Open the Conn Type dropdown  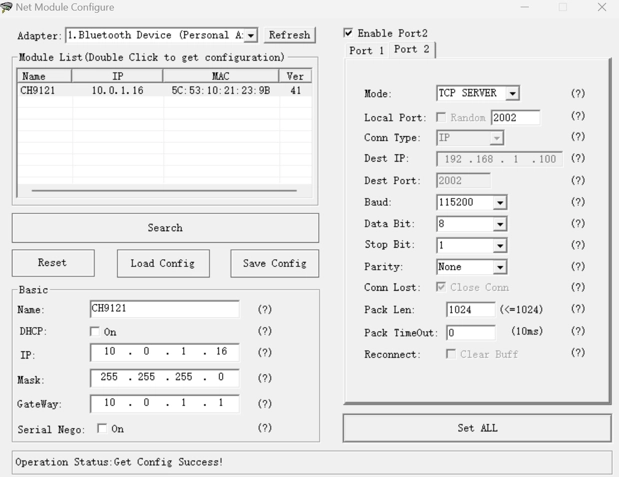[497, 138]
